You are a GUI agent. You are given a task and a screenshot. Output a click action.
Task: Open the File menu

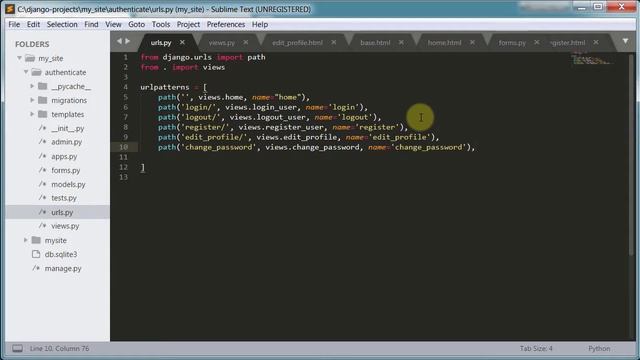pos(14,24)
